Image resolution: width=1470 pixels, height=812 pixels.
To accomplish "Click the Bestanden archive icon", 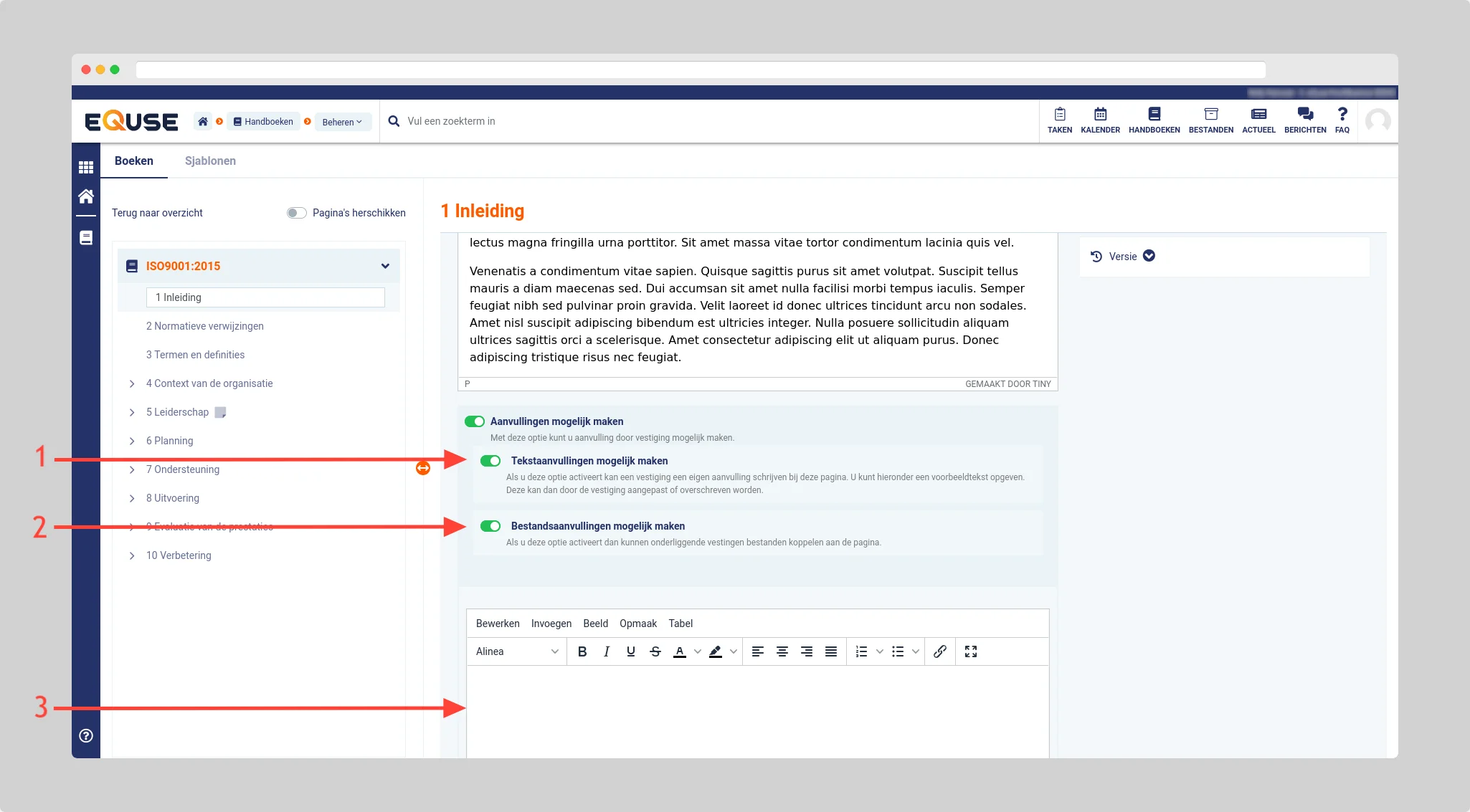I will pyautogui.click(x=1210, y=115).
